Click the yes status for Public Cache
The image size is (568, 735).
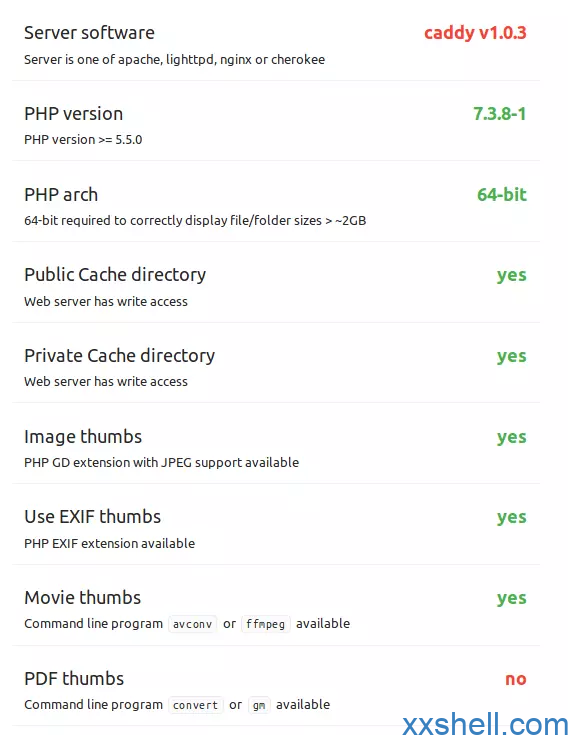point(512,276)
